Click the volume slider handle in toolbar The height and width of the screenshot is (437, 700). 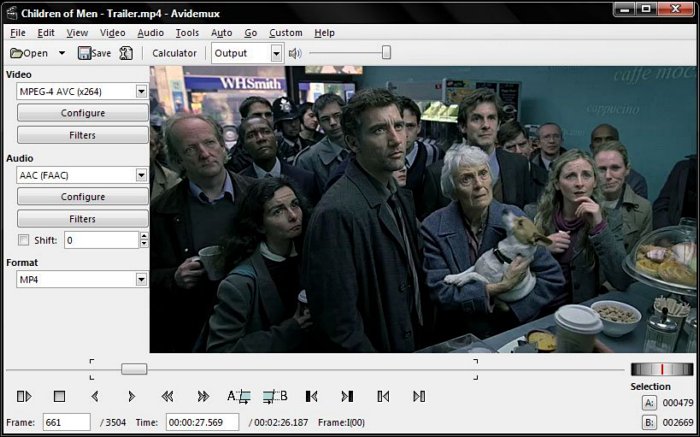click(x=386, y=53)
